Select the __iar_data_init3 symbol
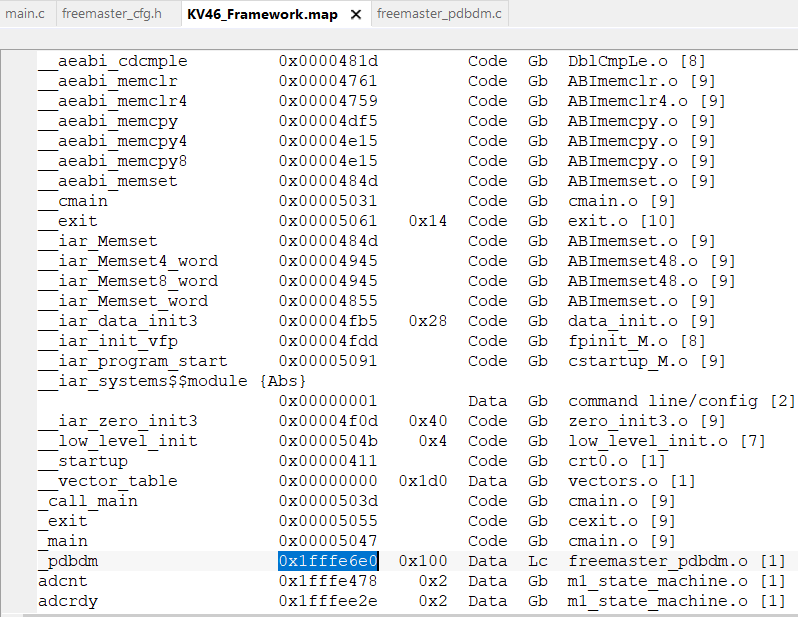This screenshot has height=617, width=798. coord(118,321)
